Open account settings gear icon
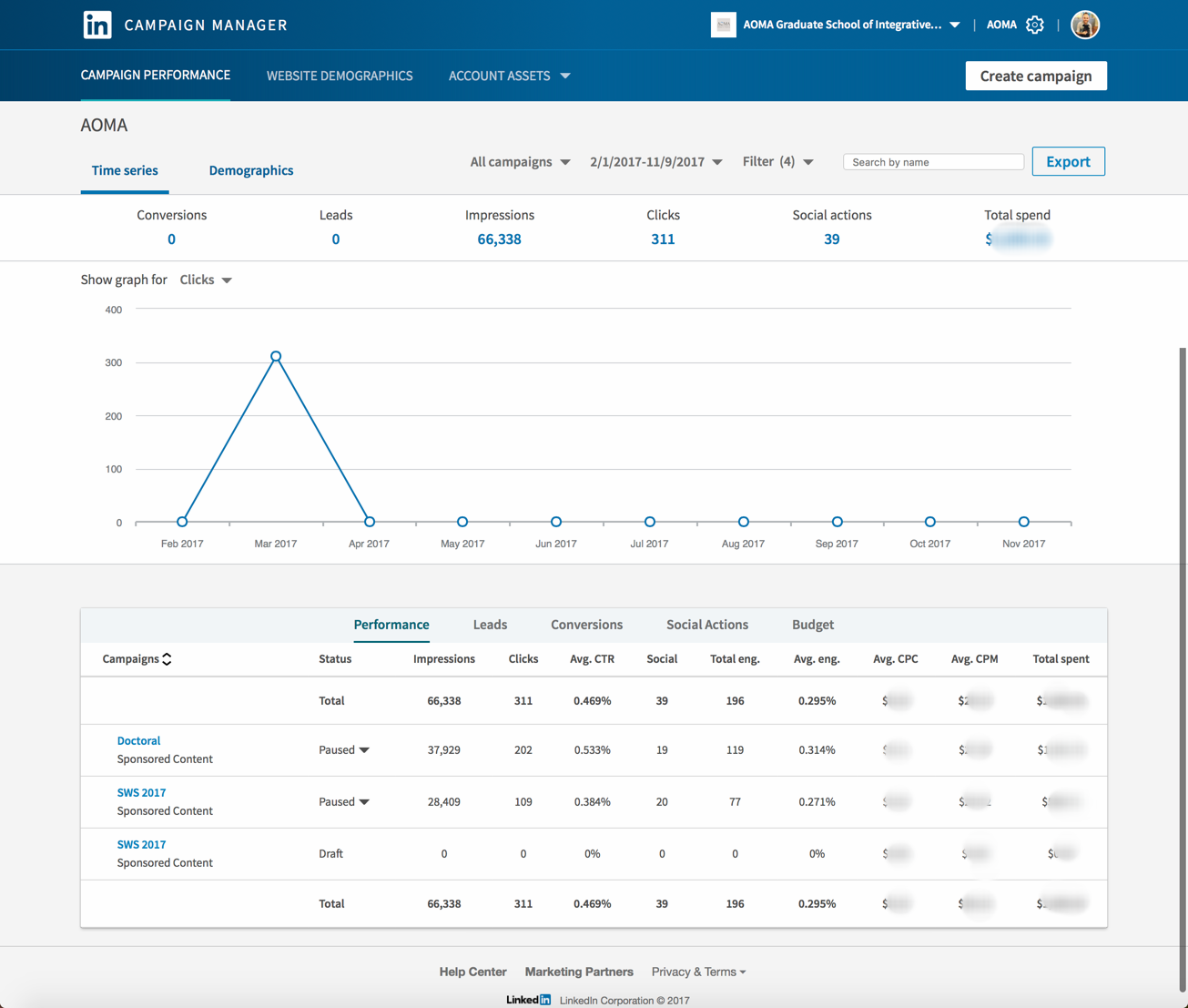Screen dimensions: 1188x1008 (1035, 25)
